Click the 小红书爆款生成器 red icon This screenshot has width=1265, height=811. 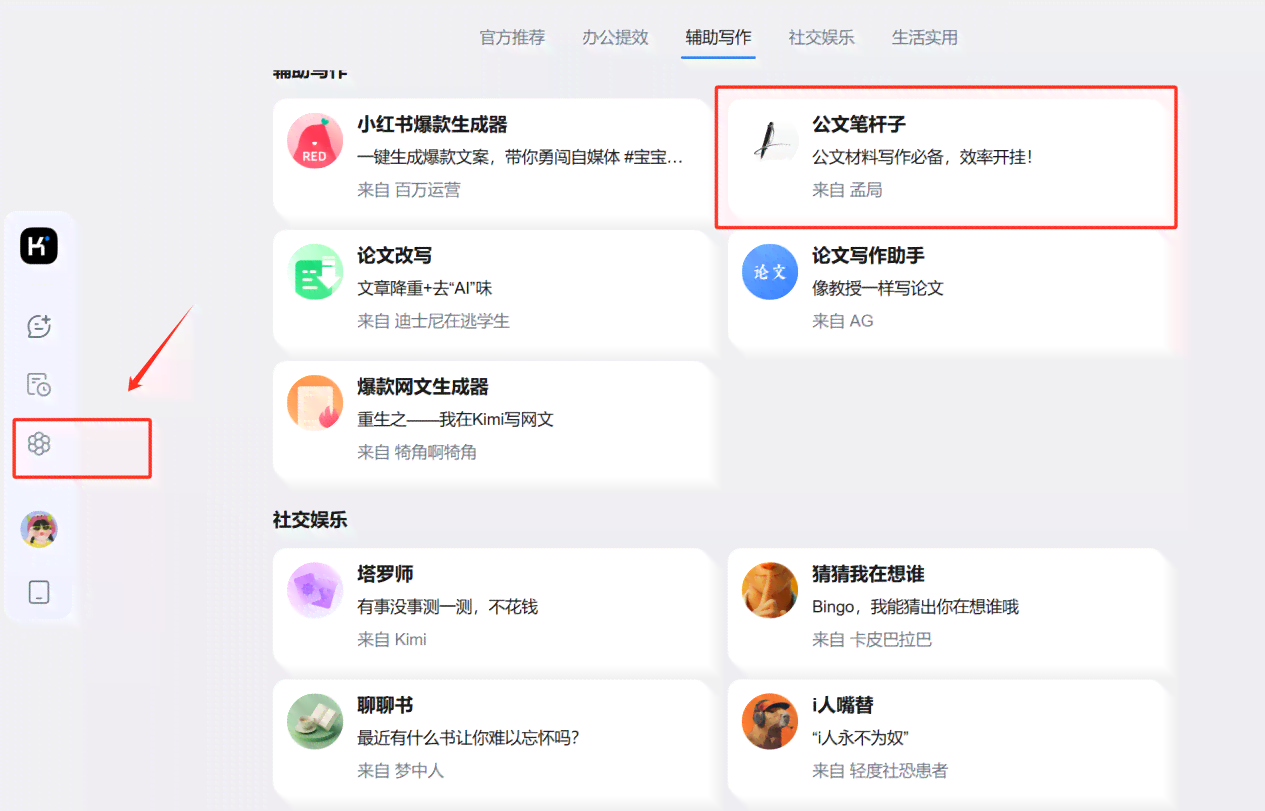coord(315,141)
